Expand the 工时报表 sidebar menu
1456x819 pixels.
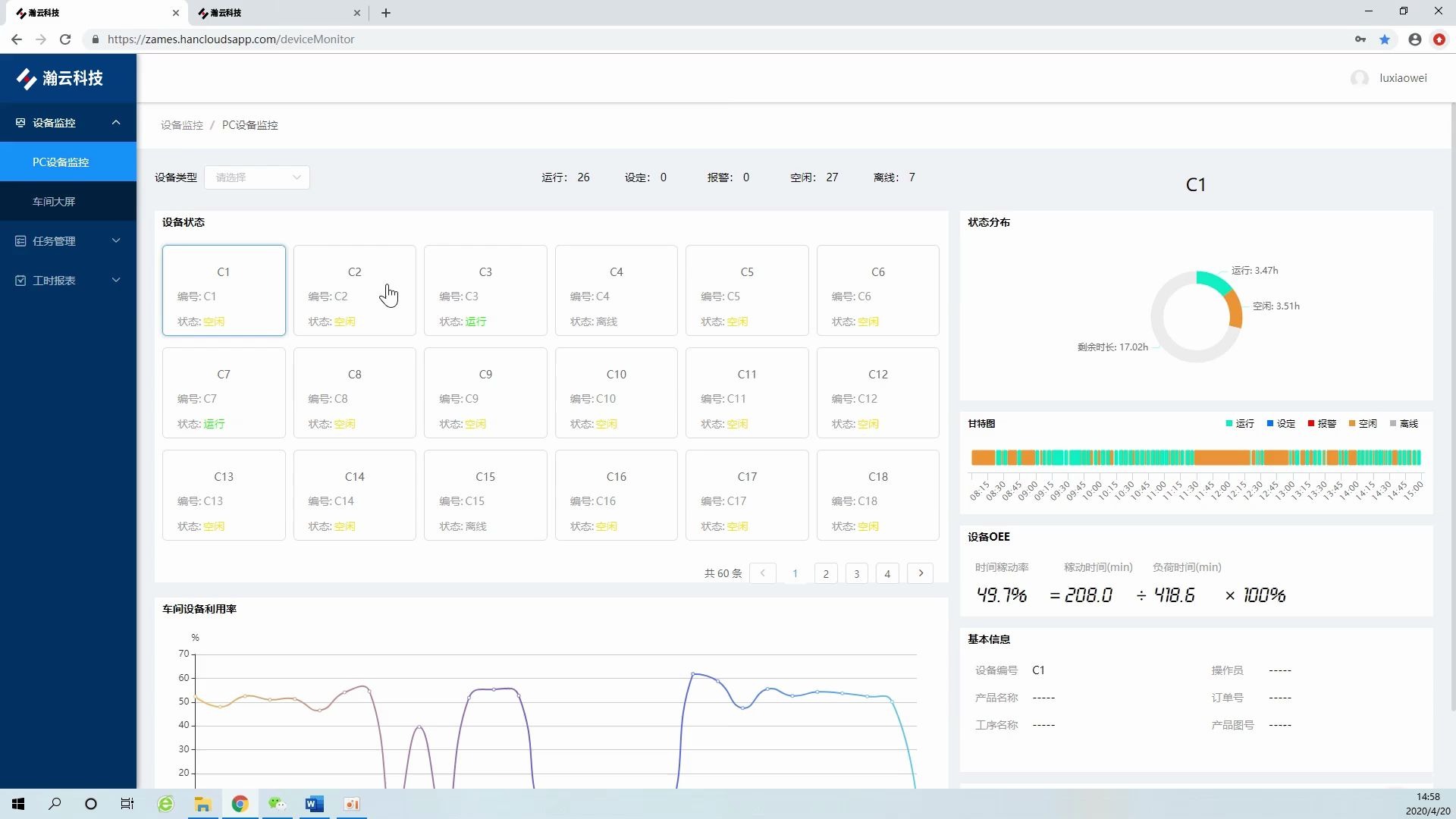click(116, 281)
